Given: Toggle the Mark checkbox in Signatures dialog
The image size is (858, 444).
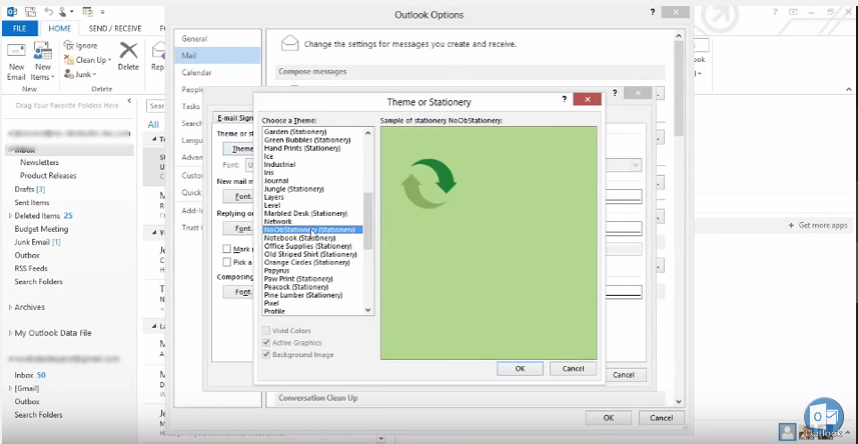Looking at the screenshot, I should point(227,249).
